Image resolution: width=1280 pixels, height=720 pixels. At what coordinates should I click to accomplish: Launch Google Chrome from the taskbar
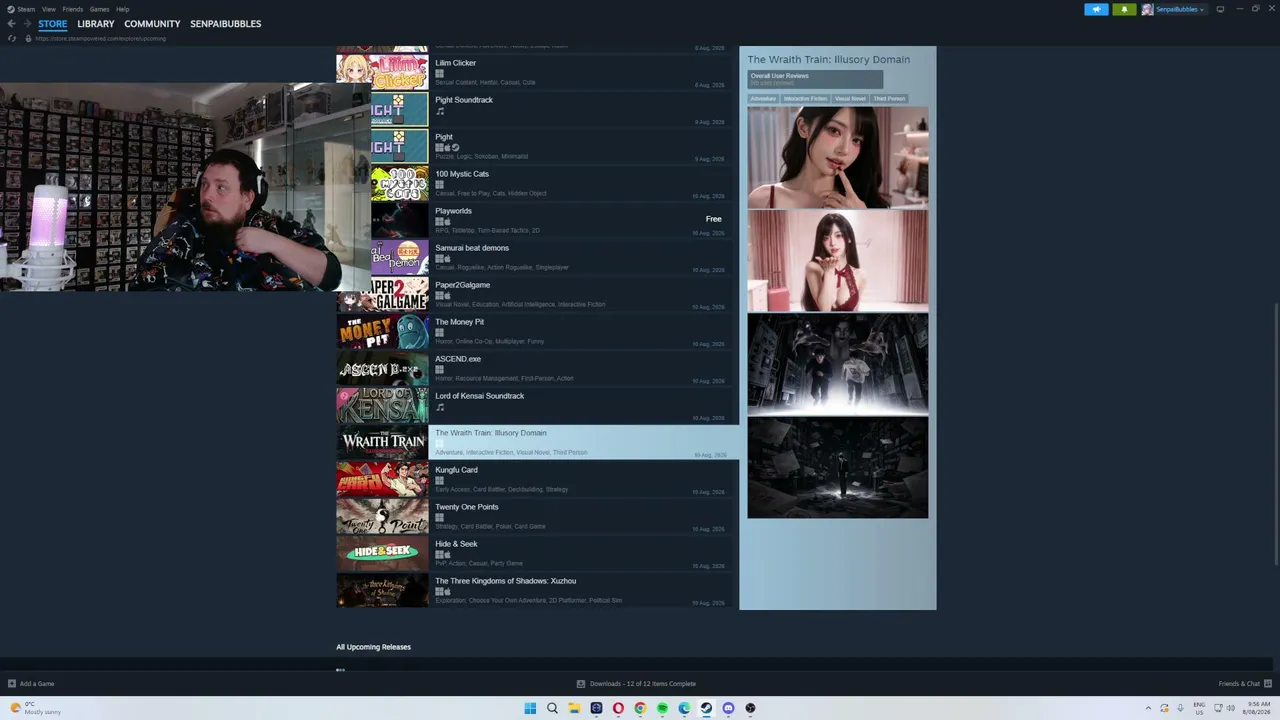[x=640, y=708]
